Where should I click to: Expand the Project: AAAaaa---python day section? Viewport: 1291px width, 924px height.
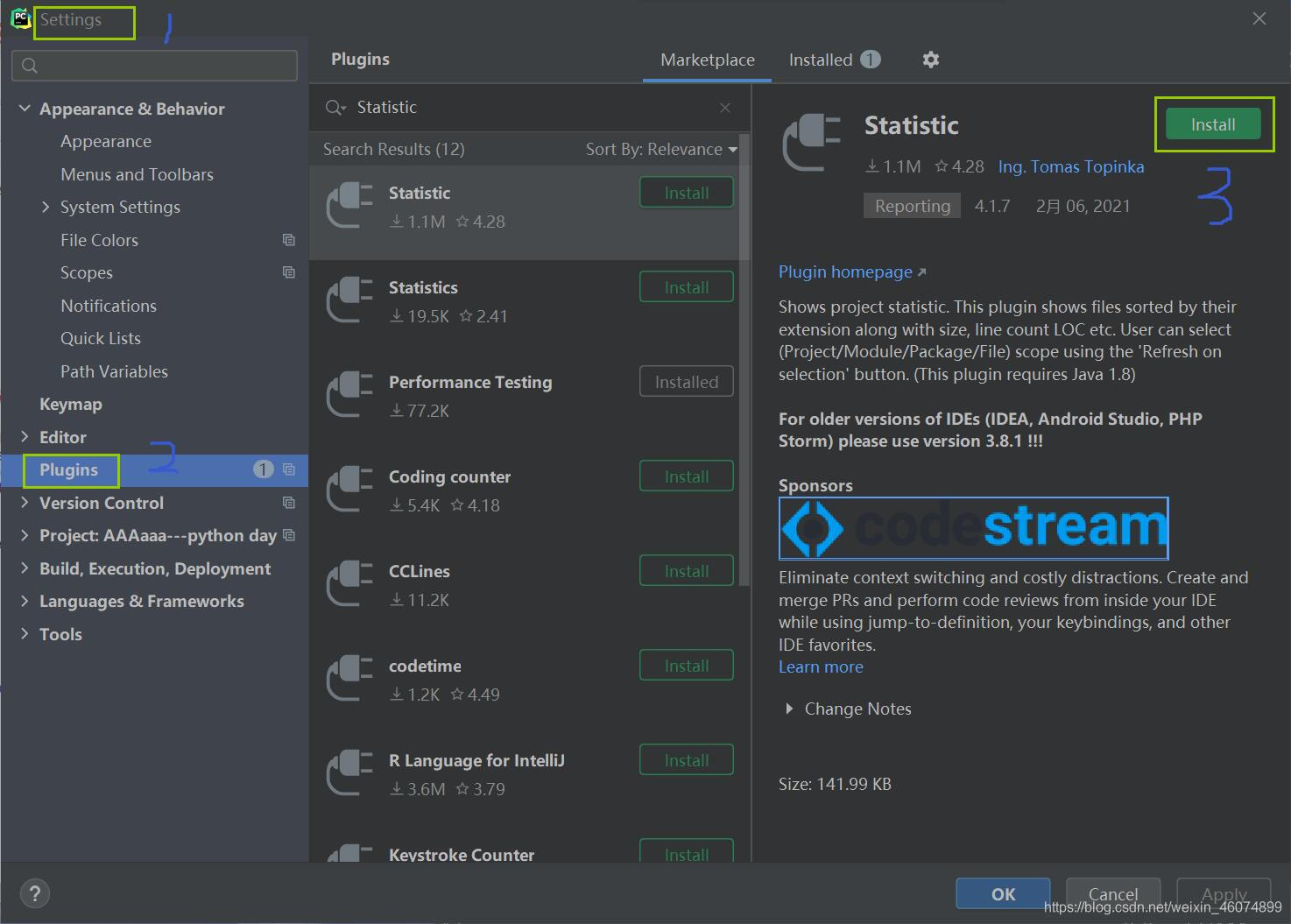pyautogui.click(x=25, y=535)
